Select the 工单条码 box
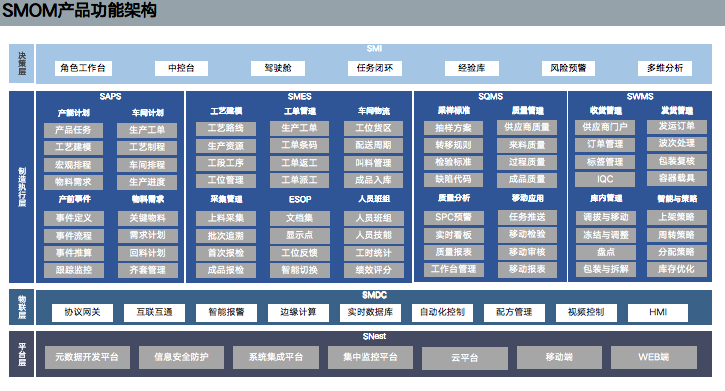Viewport: 725px width, 391px height. coord(300,145)
